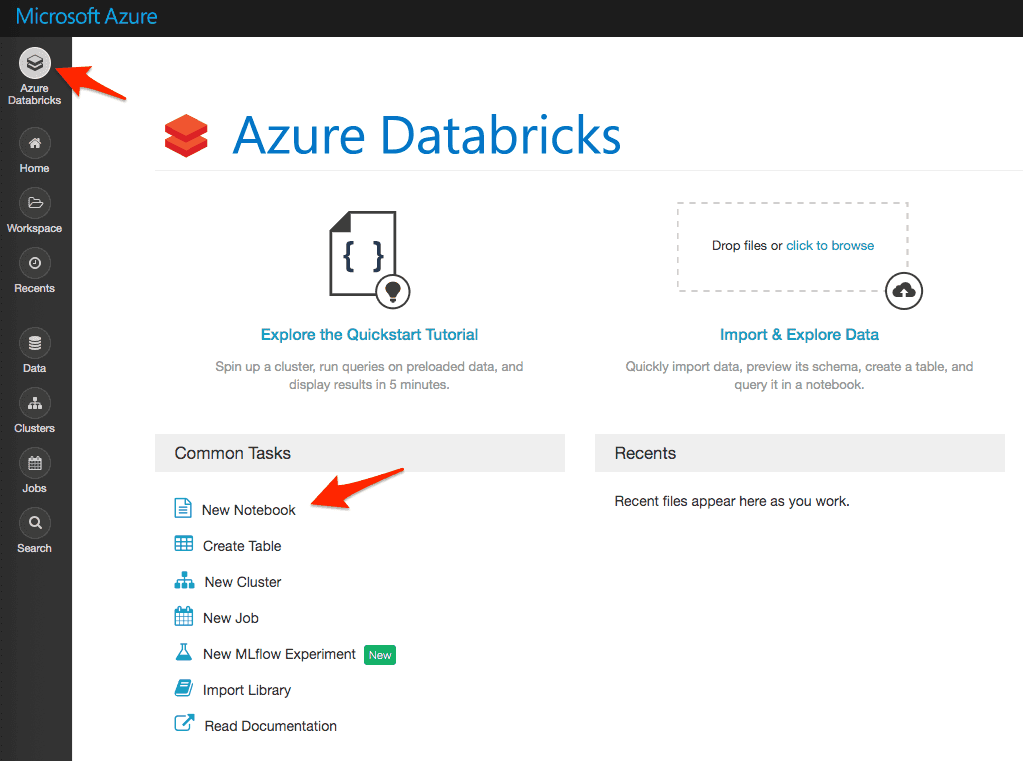
Task: Open the Clusters page via its sidebar icon
Action: click(34, 405)
